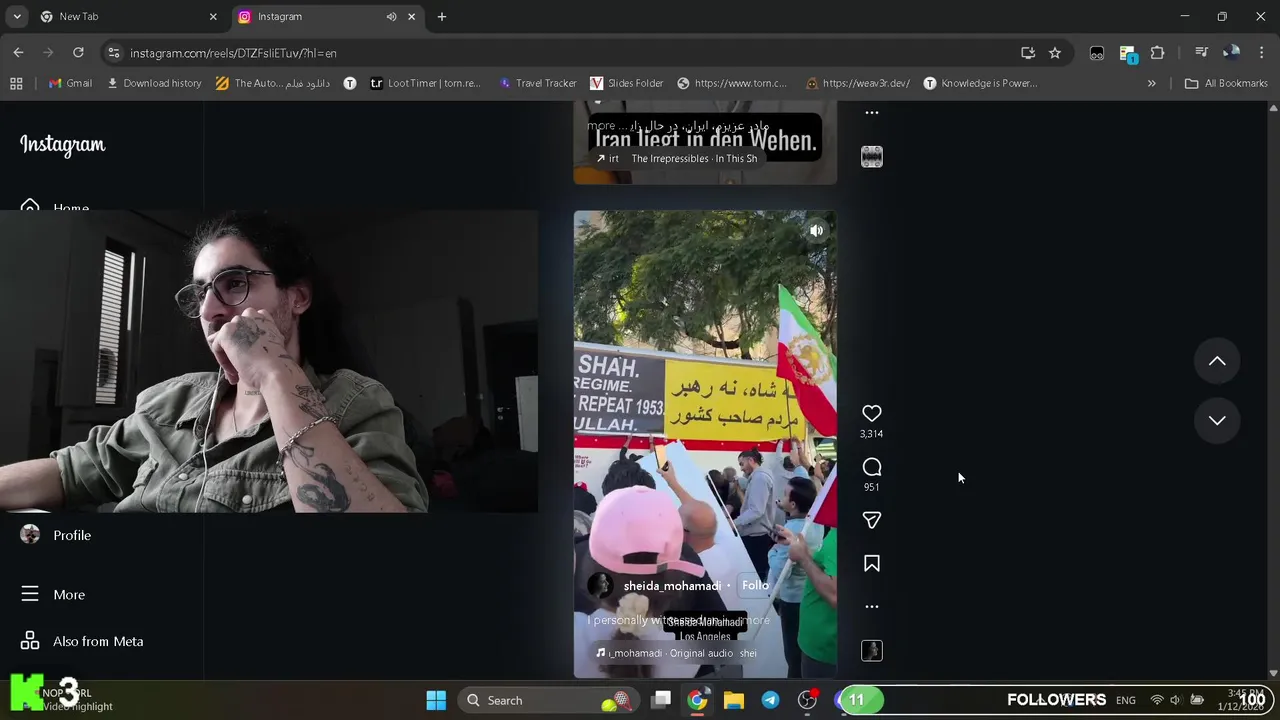Open sheida_mohamadi's profile avatar on the reel
This screenshot has width=1280, height=720.
click(600, 586)
